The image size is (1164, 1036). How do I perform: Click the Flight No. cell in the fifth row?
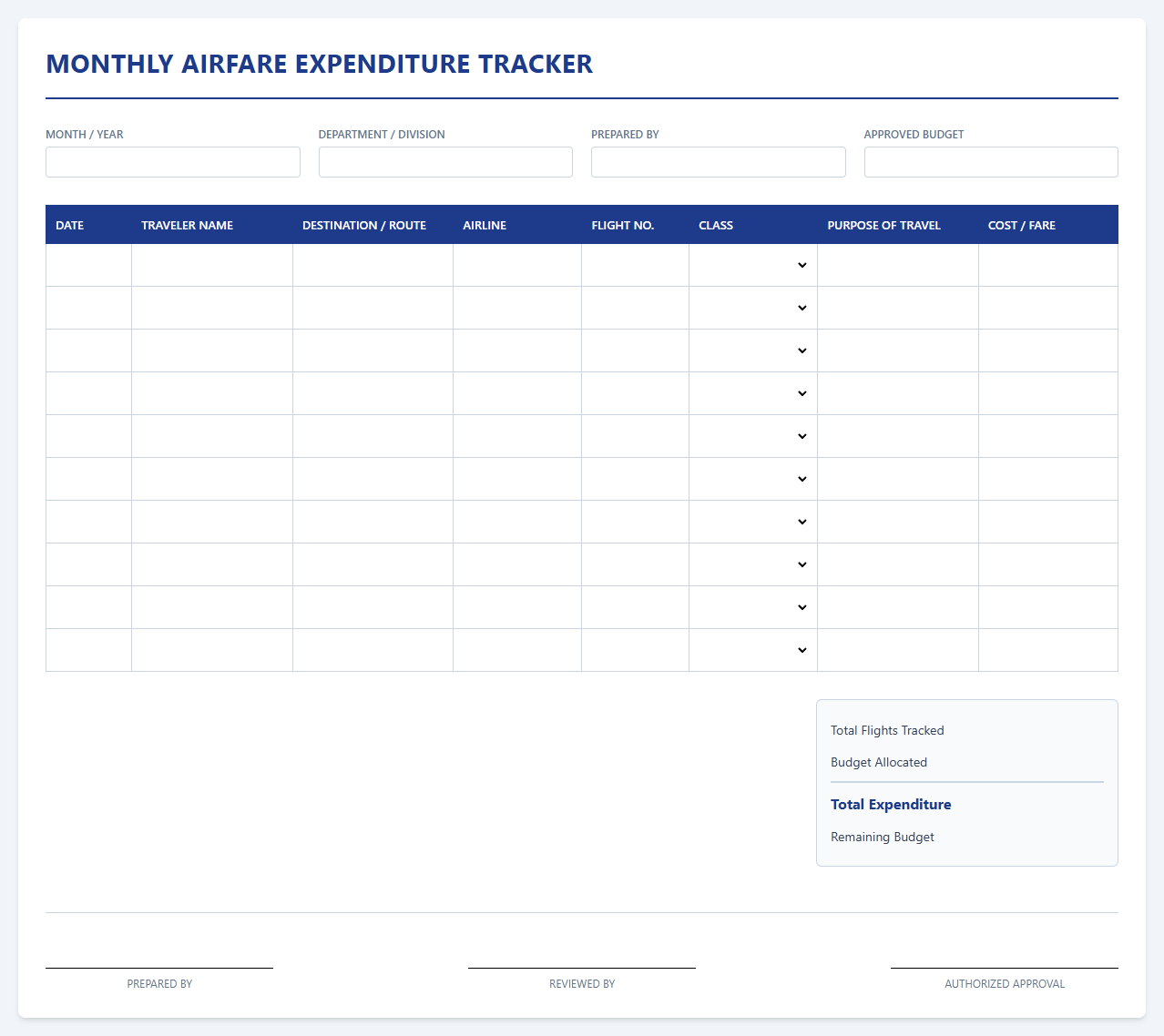[636, 436]
